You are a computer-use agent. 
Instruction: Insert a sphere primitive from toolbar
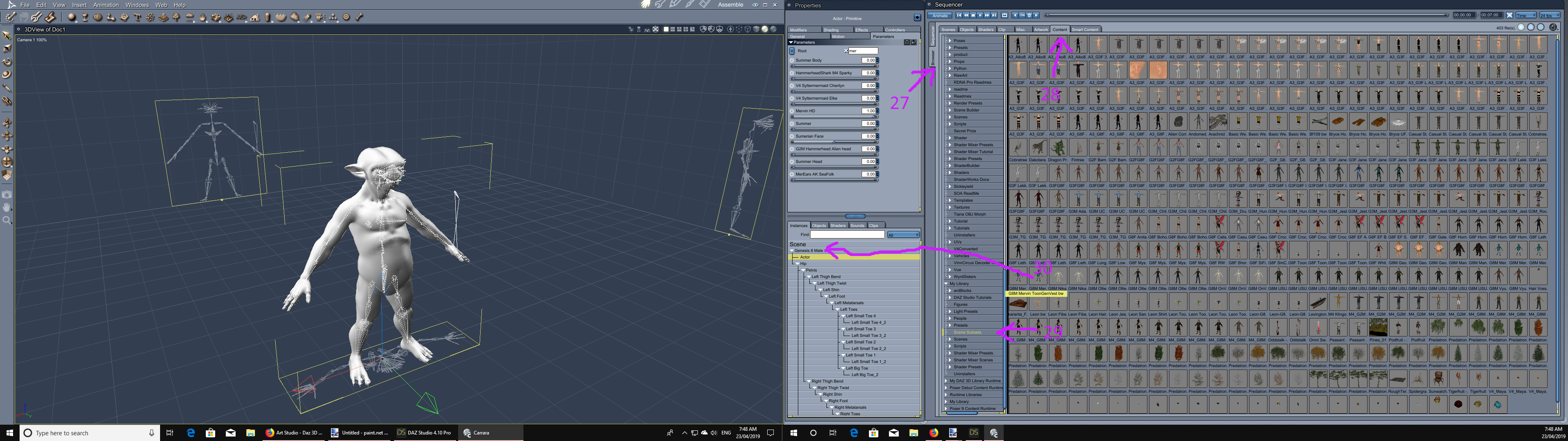coord(71,17)
